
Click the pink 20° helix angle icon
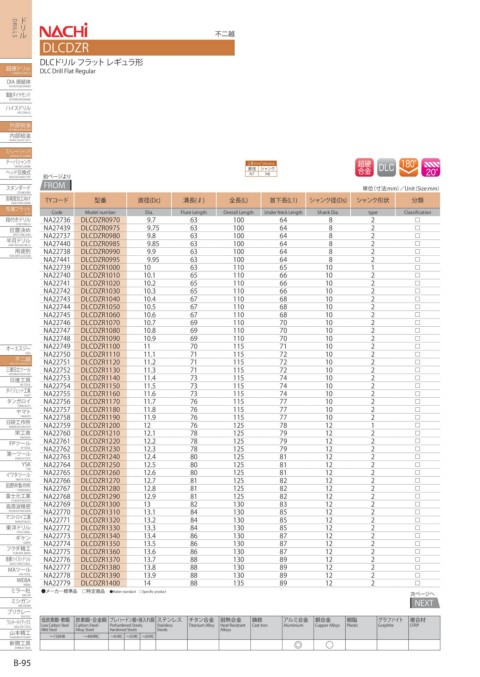pos(431,168)
